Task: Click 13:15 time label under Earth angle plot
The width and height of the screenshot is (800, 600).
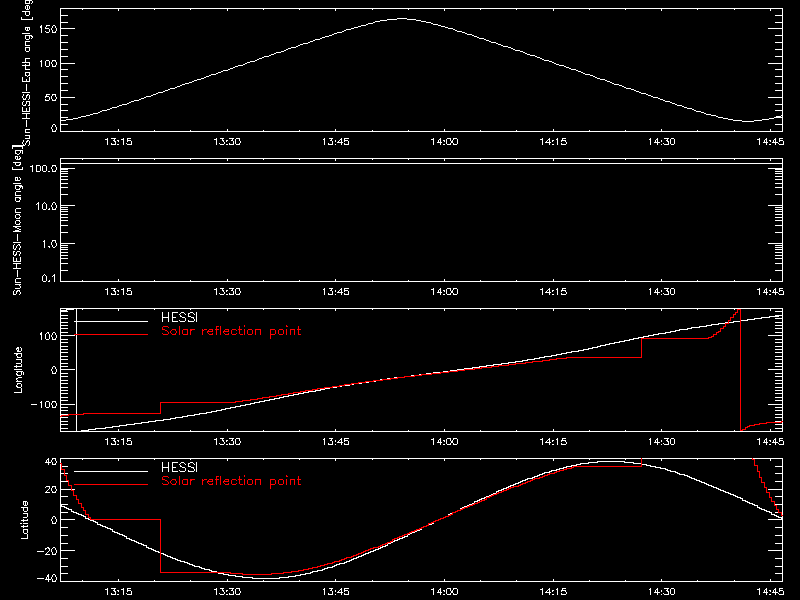Action: pyautogui.click(x=118, y=142)
